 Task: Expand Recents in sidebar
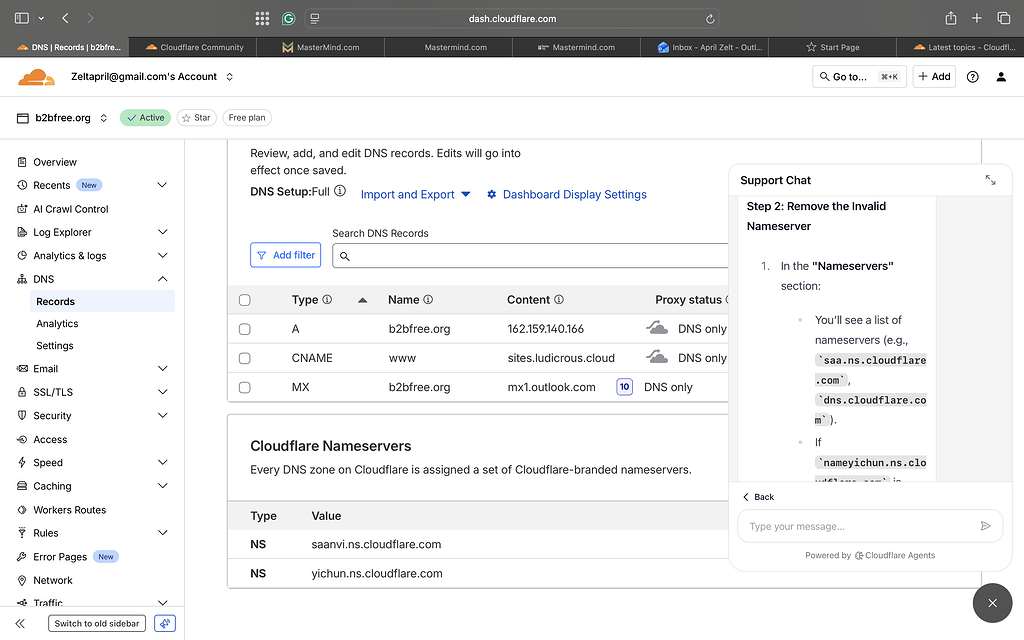tap(163, 185)
